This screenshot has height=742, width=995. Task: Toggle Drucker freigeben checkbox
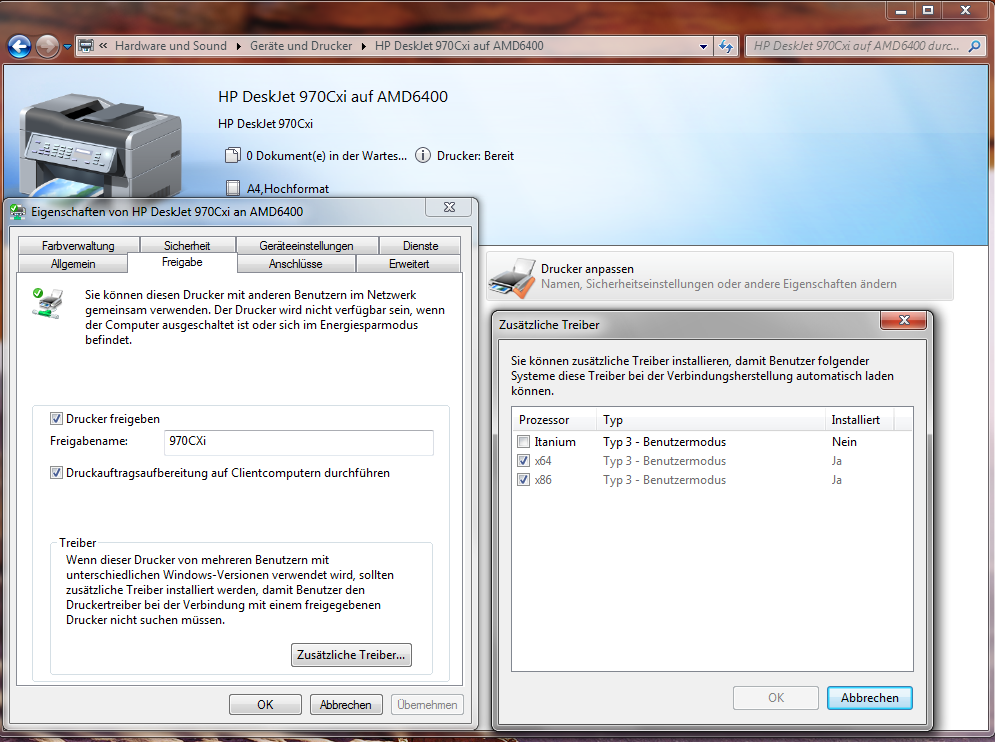click(x=56, y=419)
